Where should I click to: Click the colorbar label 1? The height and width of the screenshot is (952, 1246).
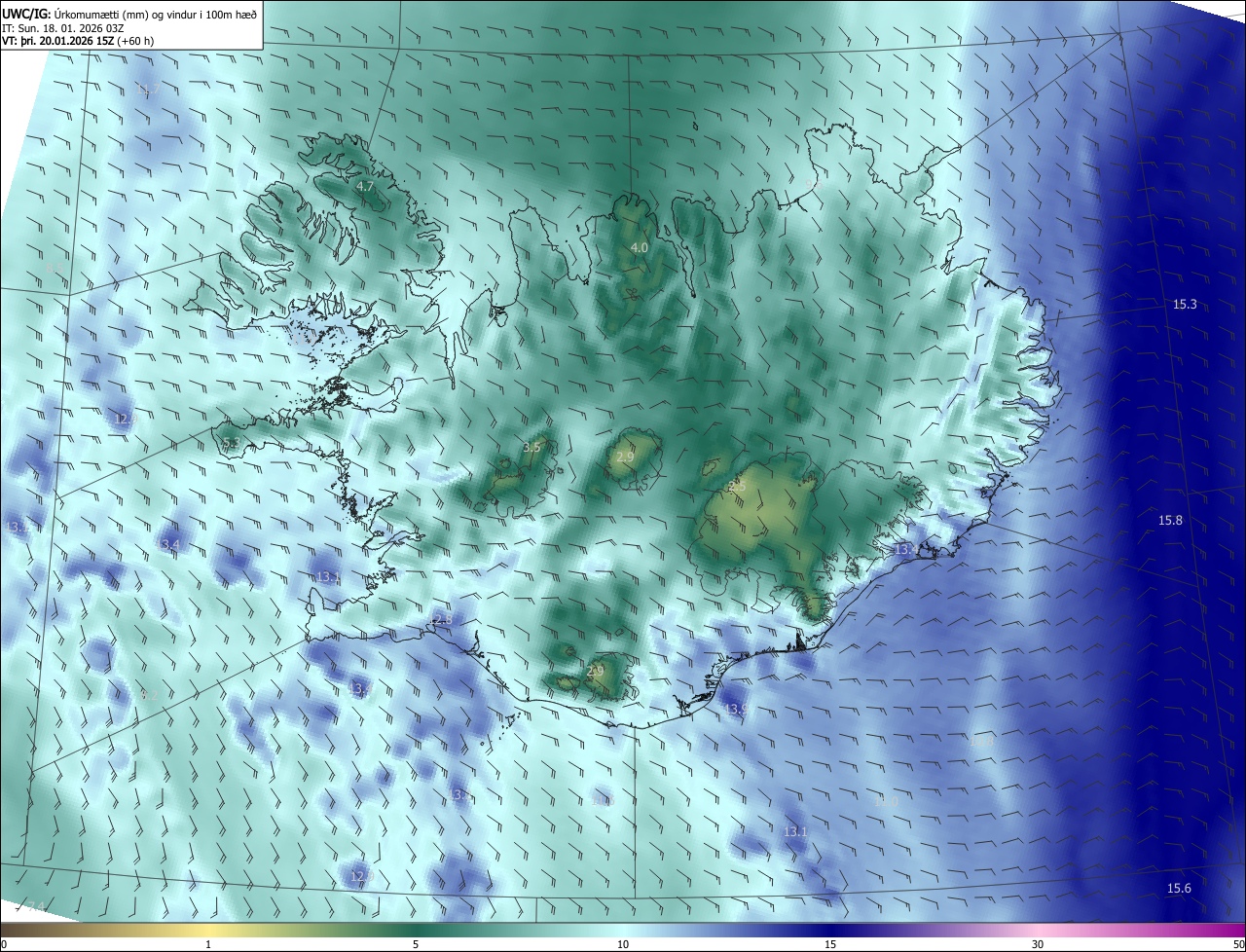point(208,944)
